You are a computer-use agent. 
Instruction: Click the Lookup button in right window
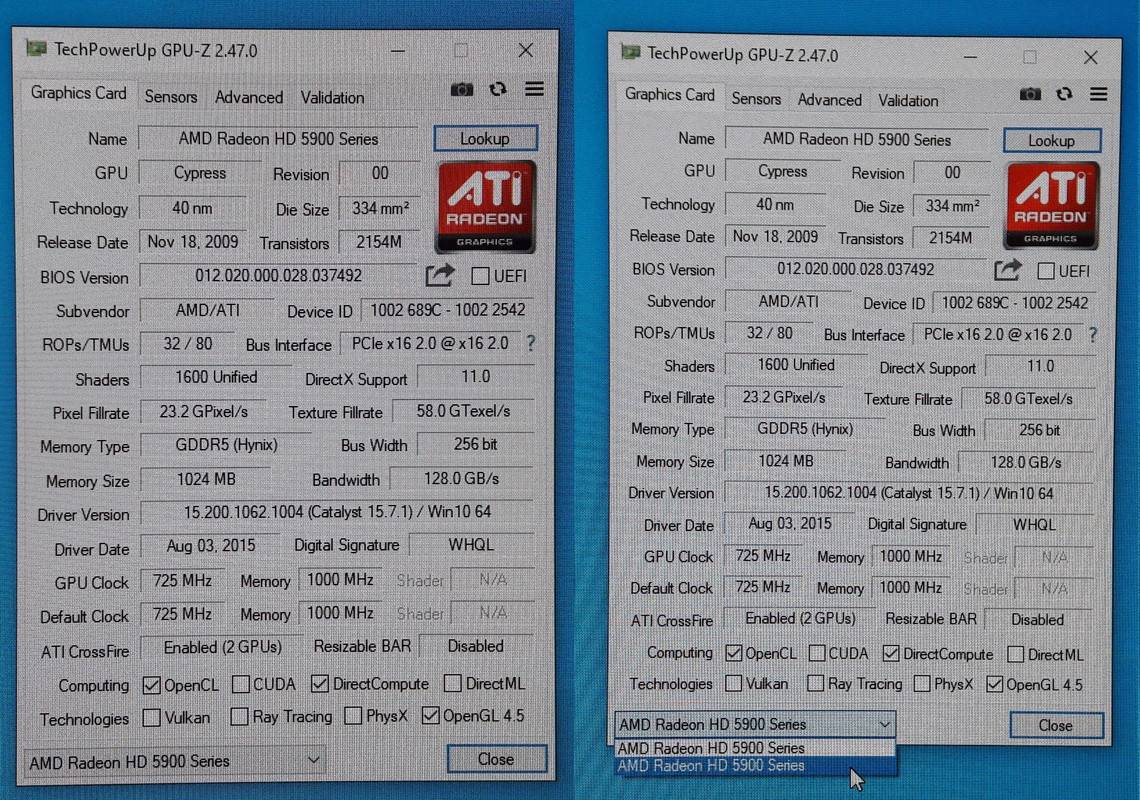tap(1051, 140)
